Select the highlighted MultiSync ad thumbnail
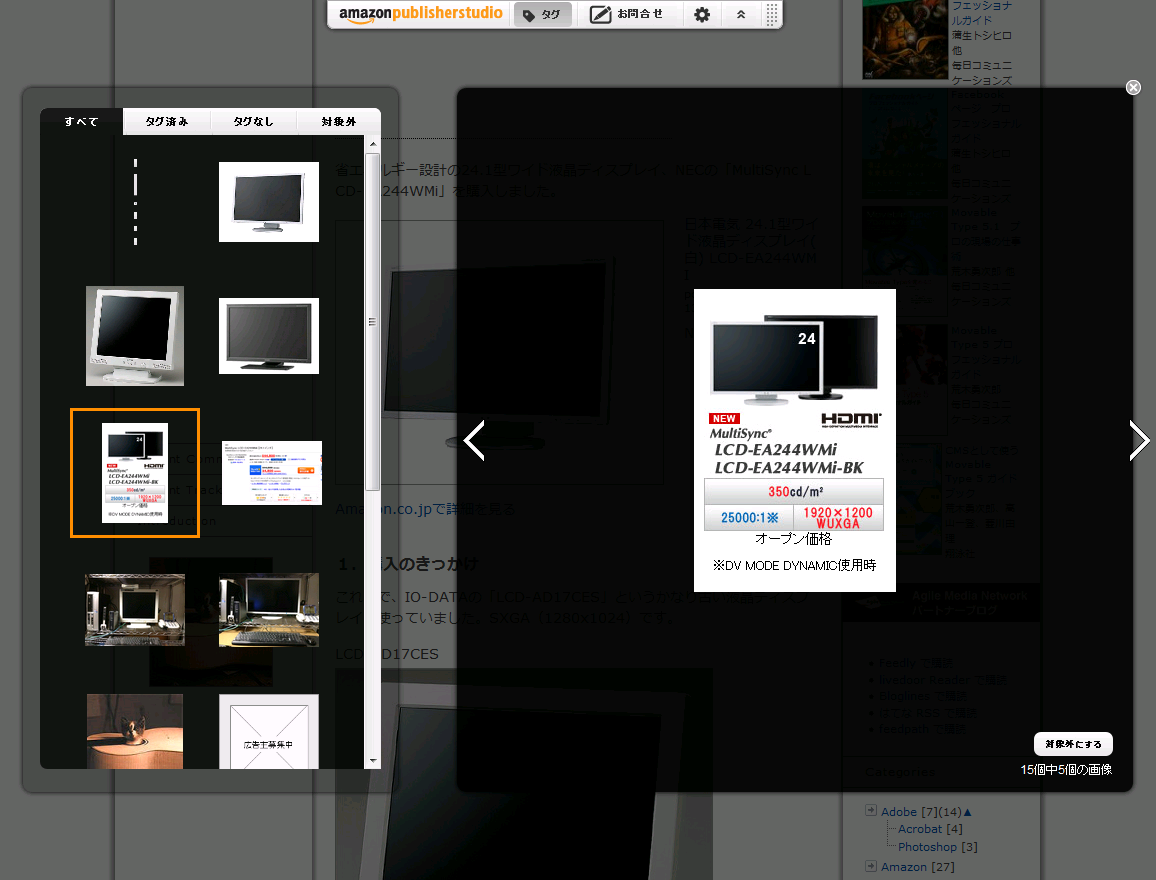The height and width of the screenshot is (880, 1156). [x=135, y=473]
